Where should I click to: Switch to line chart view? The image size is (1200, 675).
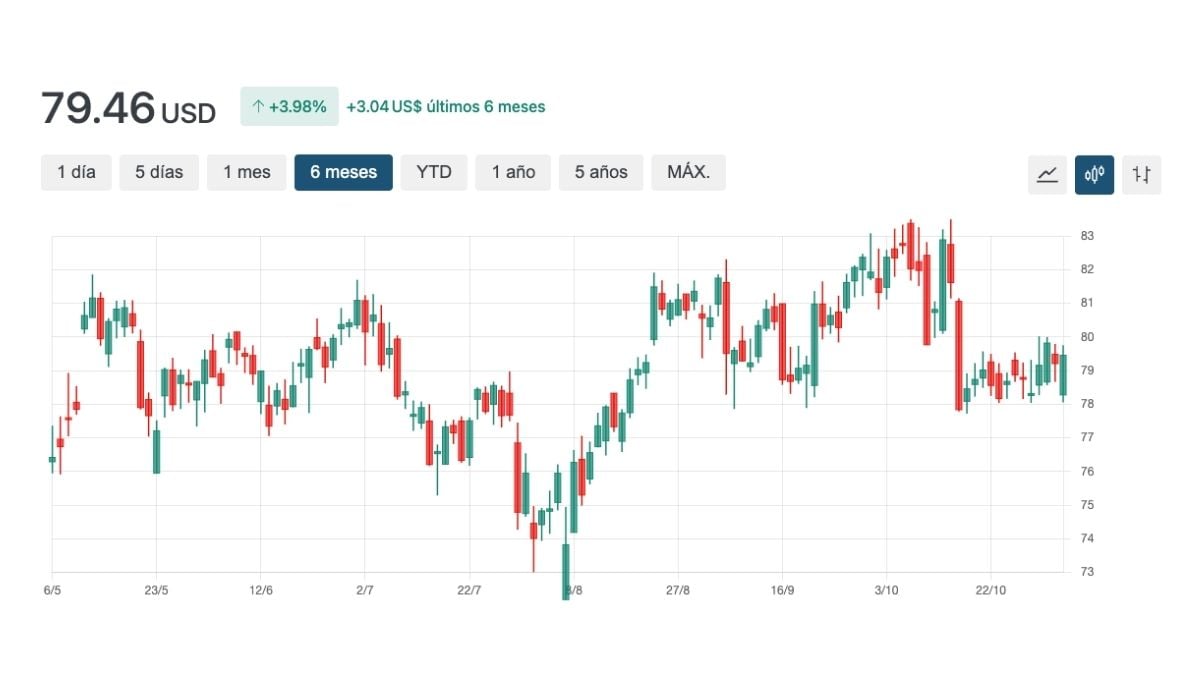tap(1047, 175)
